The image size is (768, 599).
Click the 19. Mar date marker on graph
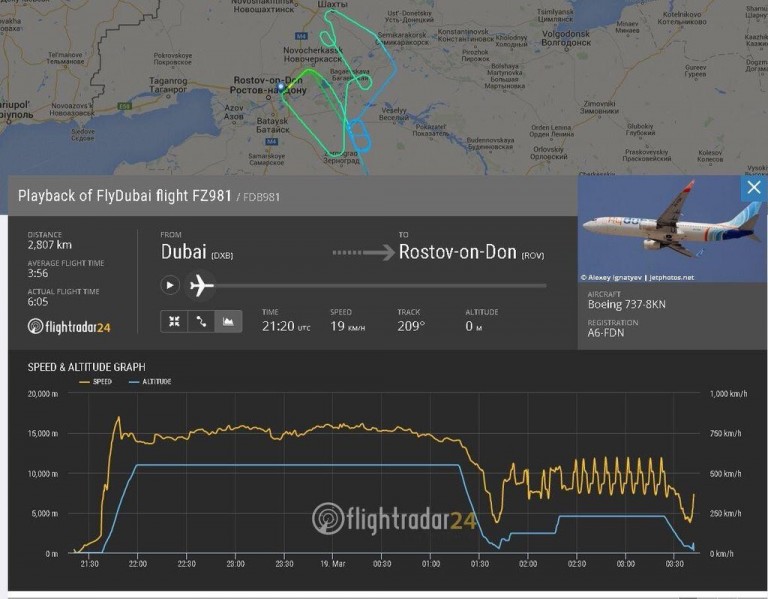(x=332, y=564)
